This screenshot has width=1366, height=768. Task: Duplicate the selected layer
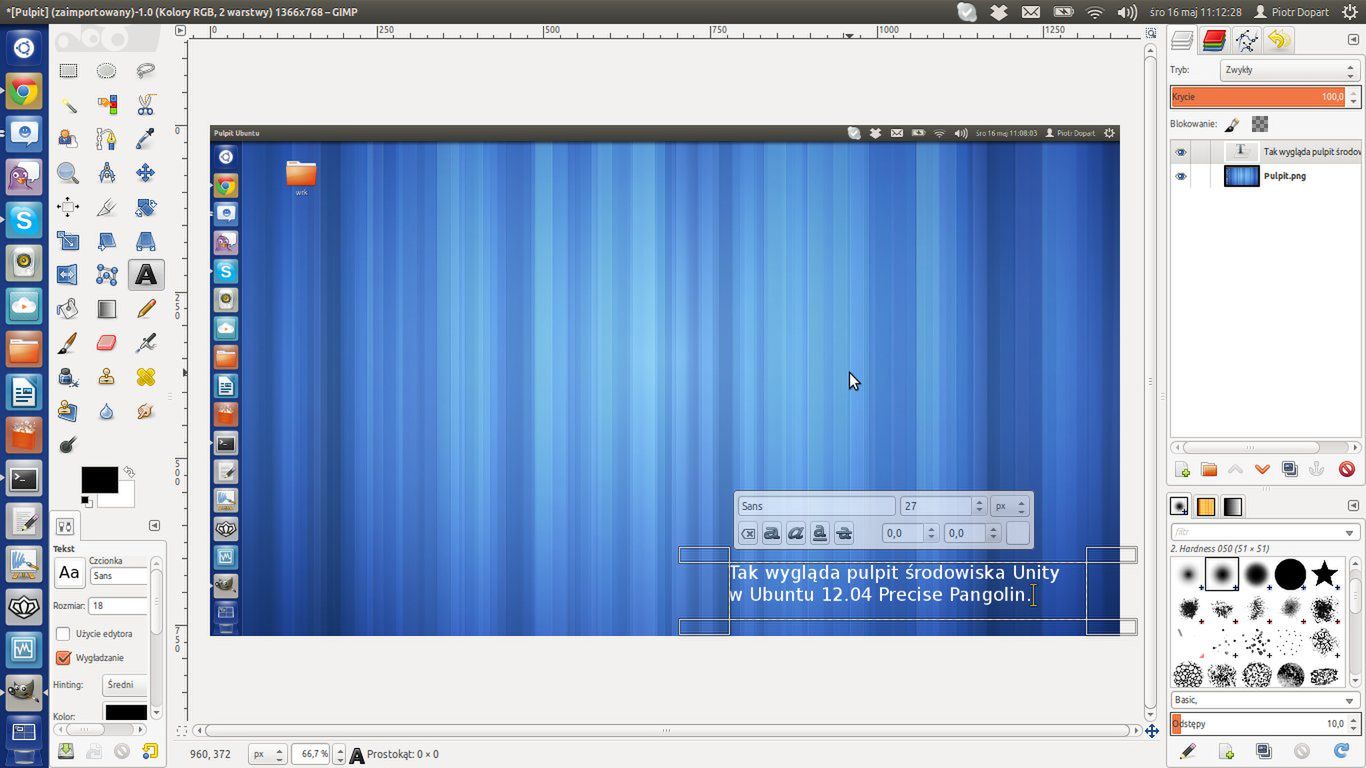(x=1290, y=470)
